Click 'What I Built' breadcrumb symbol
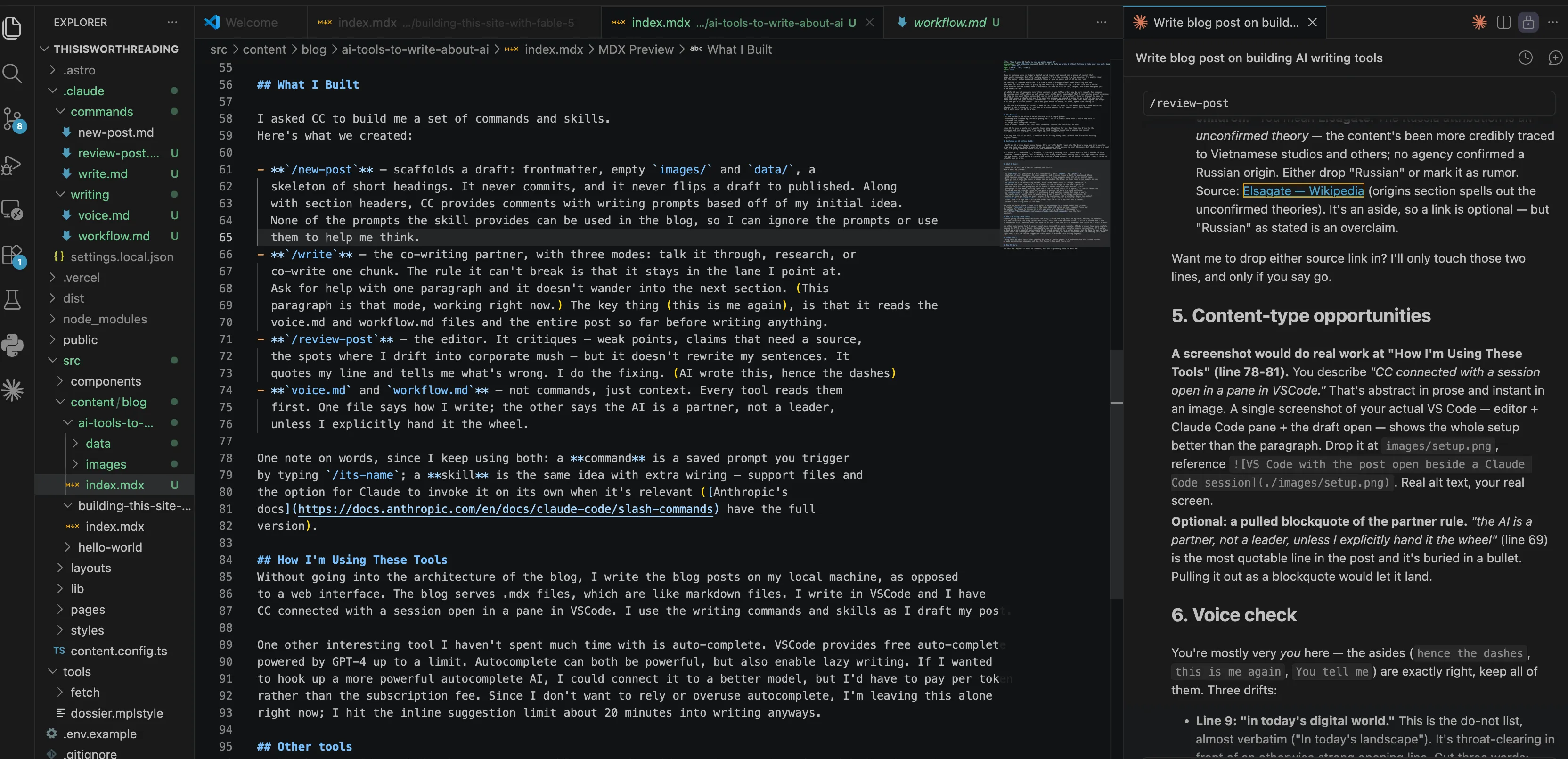 coord(739,49)
